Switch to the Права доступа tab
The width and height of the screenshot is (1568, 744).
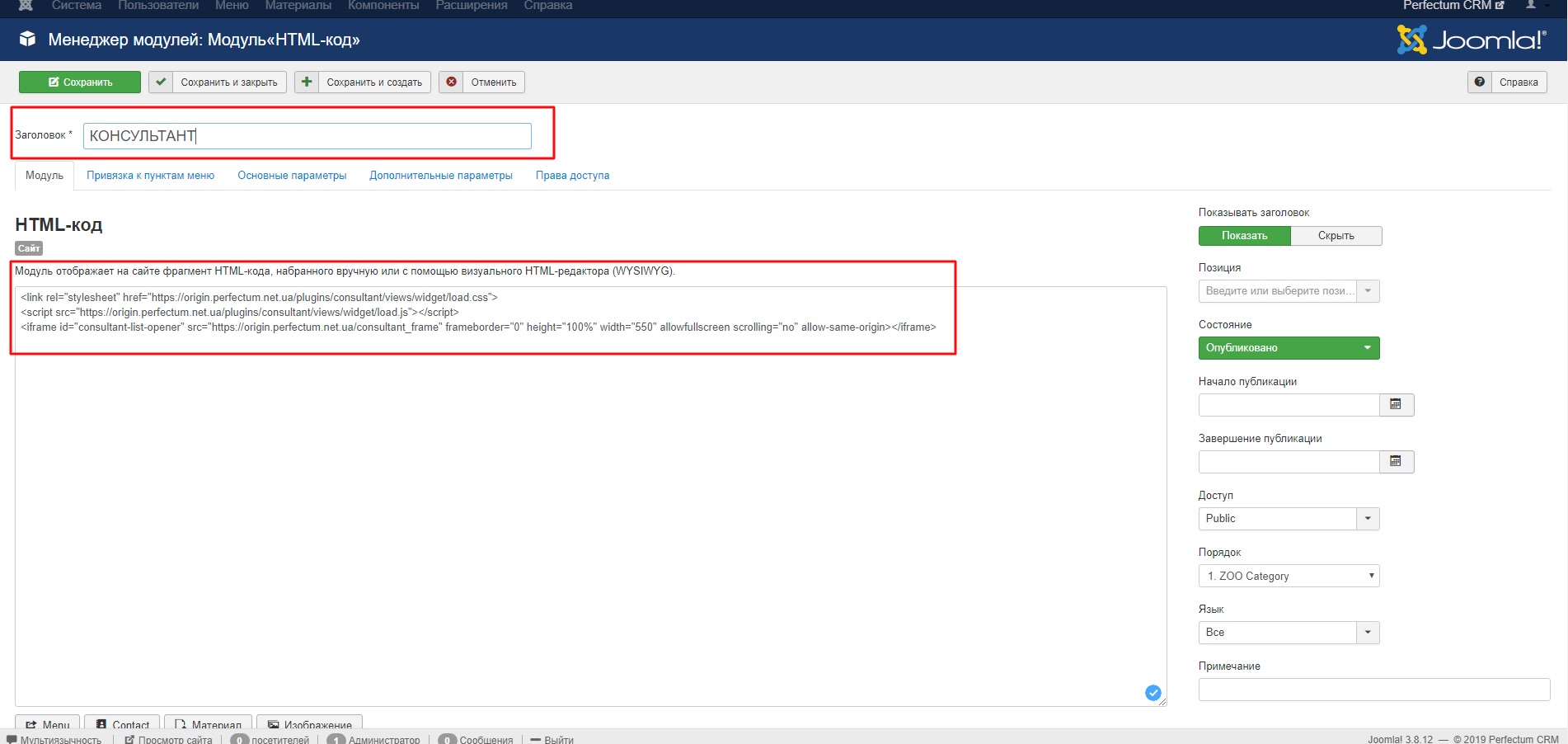click(x=573, y=176)
